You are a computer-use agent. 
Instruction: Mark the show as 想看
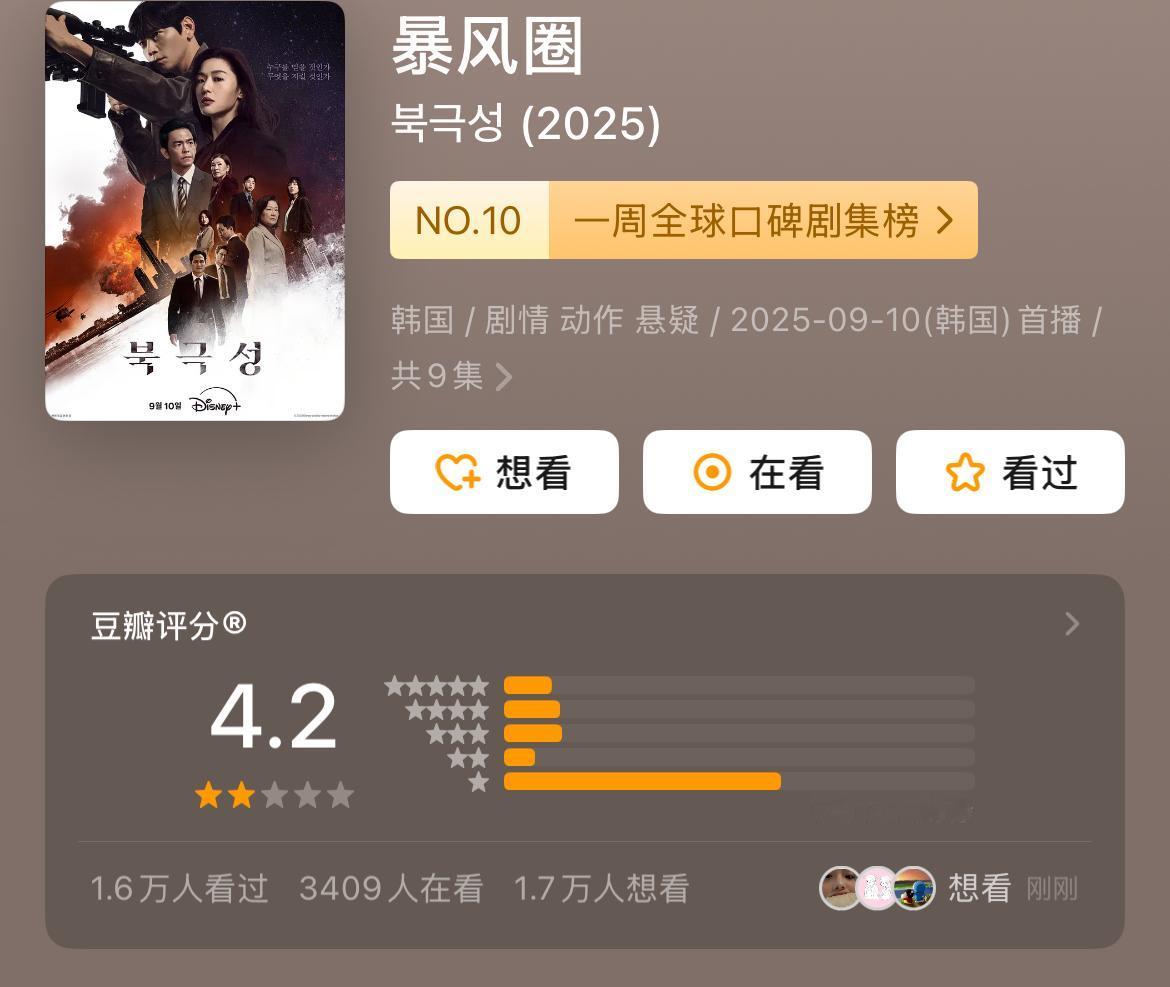504,472
